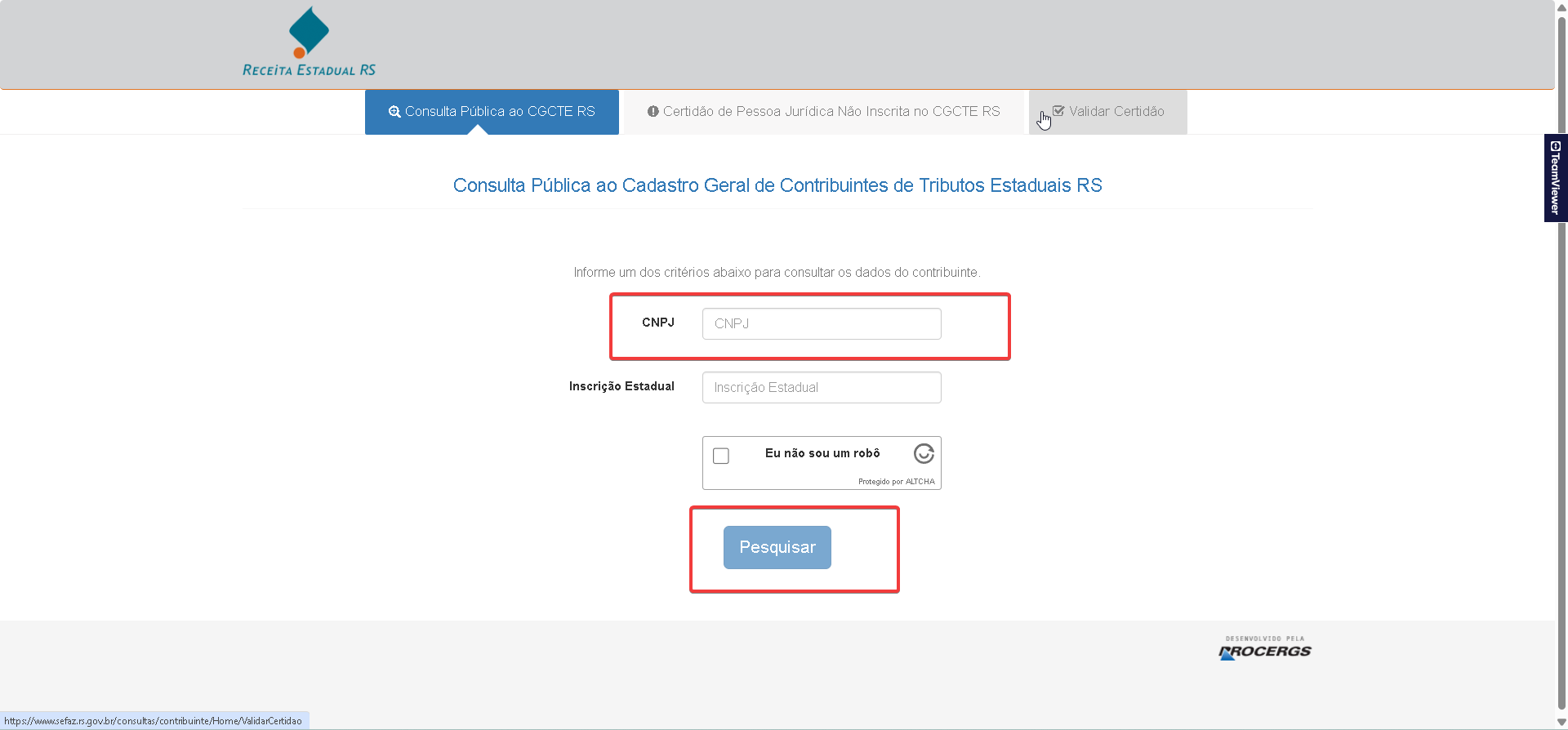Screen dimensions: 1568x730
Task: Click the Receita Estadual RS logo
Action: point(309,42)
